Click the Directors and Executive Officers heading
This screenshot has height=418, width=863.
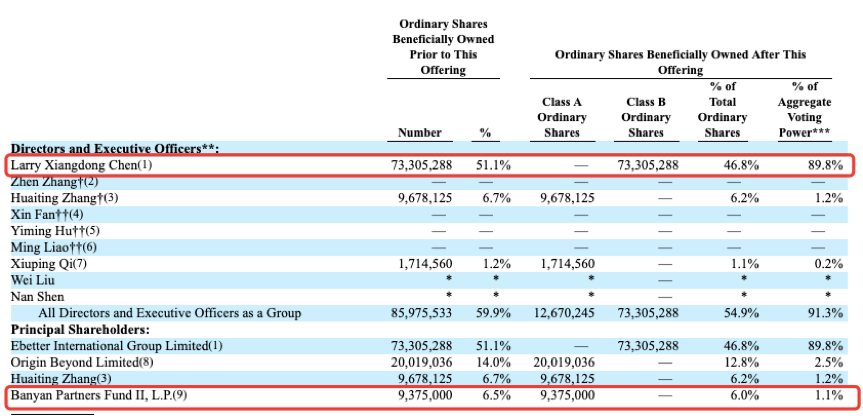115,149
